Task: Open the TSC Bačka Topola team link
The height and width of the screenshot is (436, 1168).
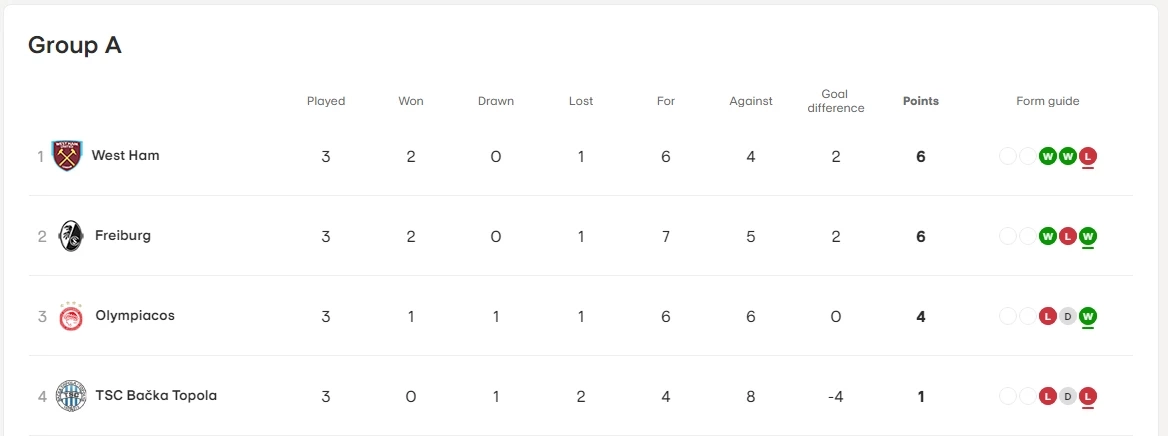Action: [156, 396]
